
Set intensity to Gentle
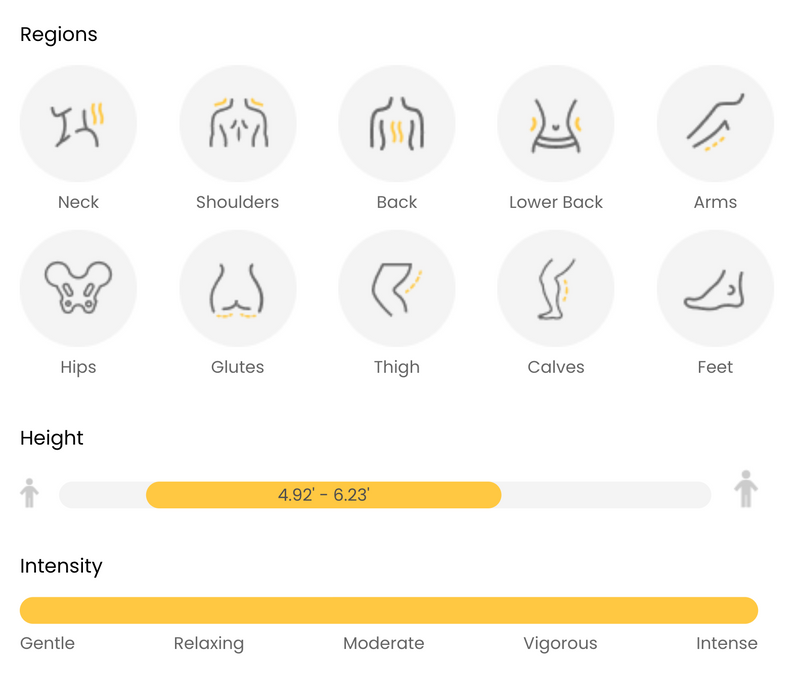coord(47,643)
